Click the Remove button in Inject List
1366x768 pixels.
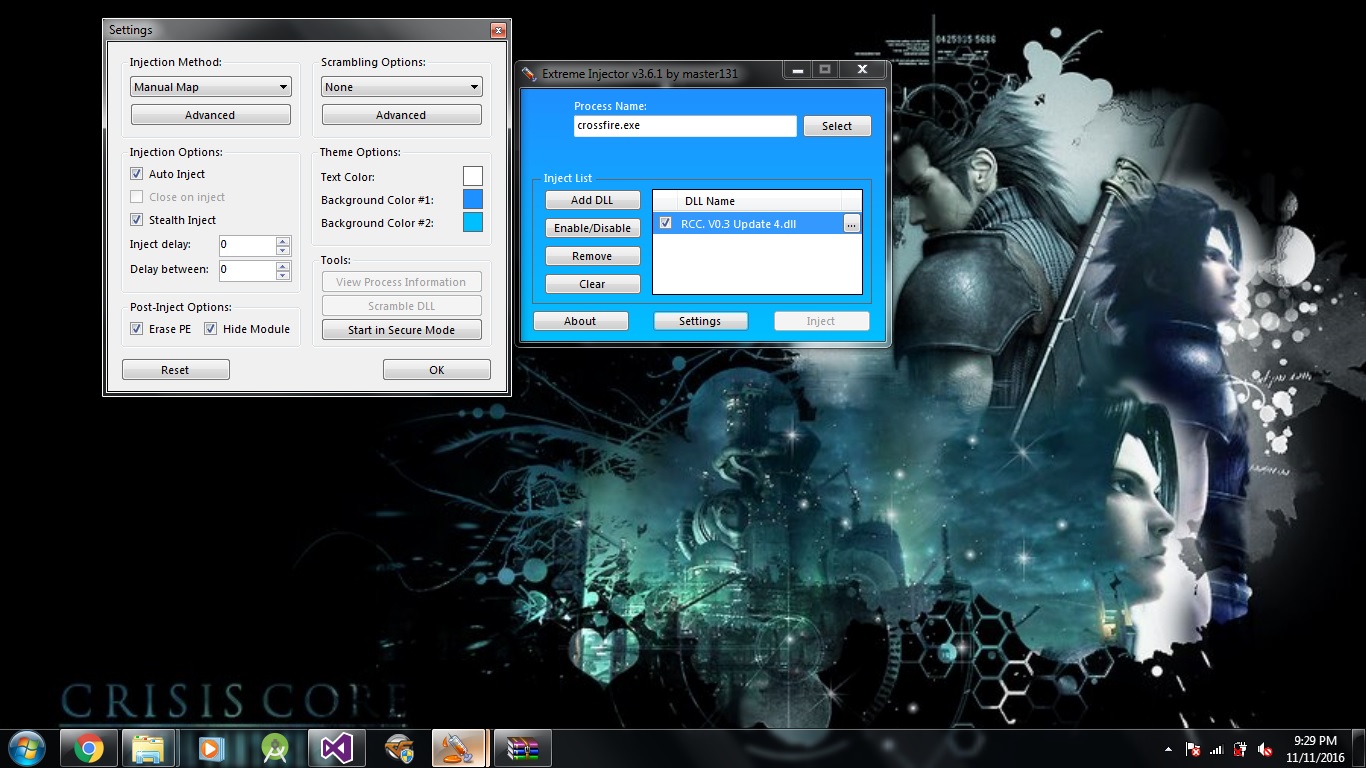592,256
